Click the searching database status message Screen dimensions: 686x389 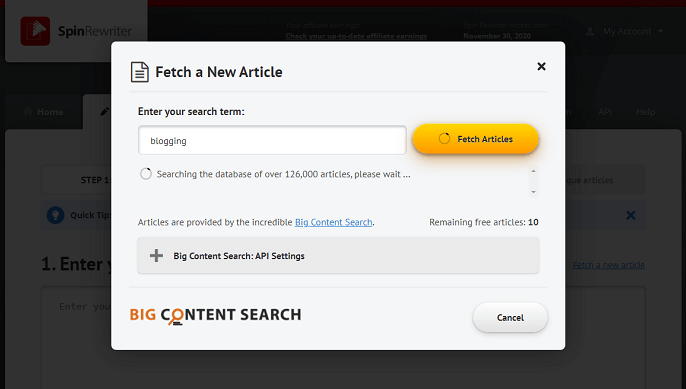[284, 174]
